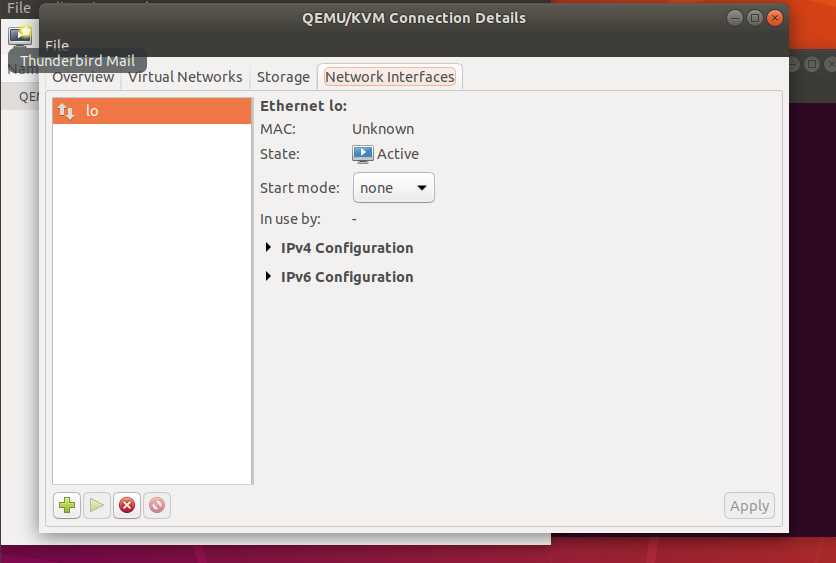836x563 pixels.
Task: Open File menu in Connection Details
Action: (x=57, y=46)
